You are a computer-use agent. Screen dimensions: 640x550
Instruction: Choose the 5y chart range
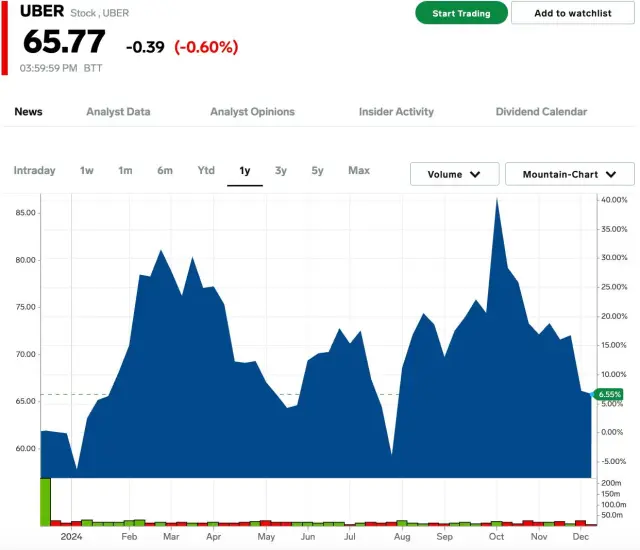(317, 171)
